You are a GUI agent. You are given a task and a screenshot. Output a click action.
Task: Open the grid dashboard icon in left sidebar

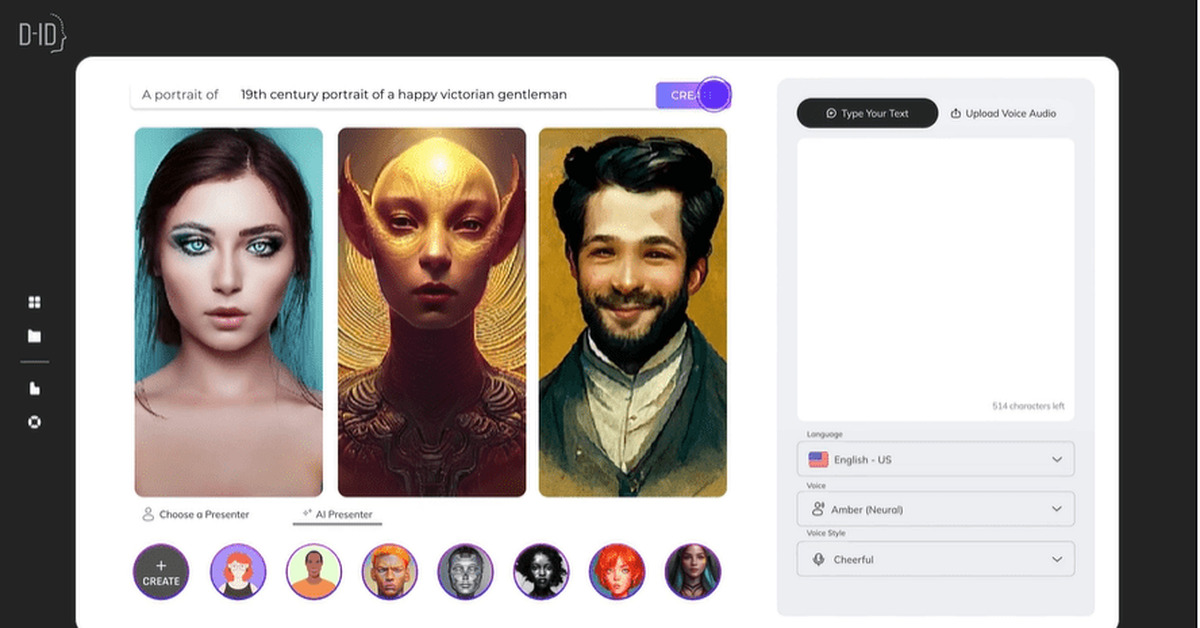[x=35, y=302]
